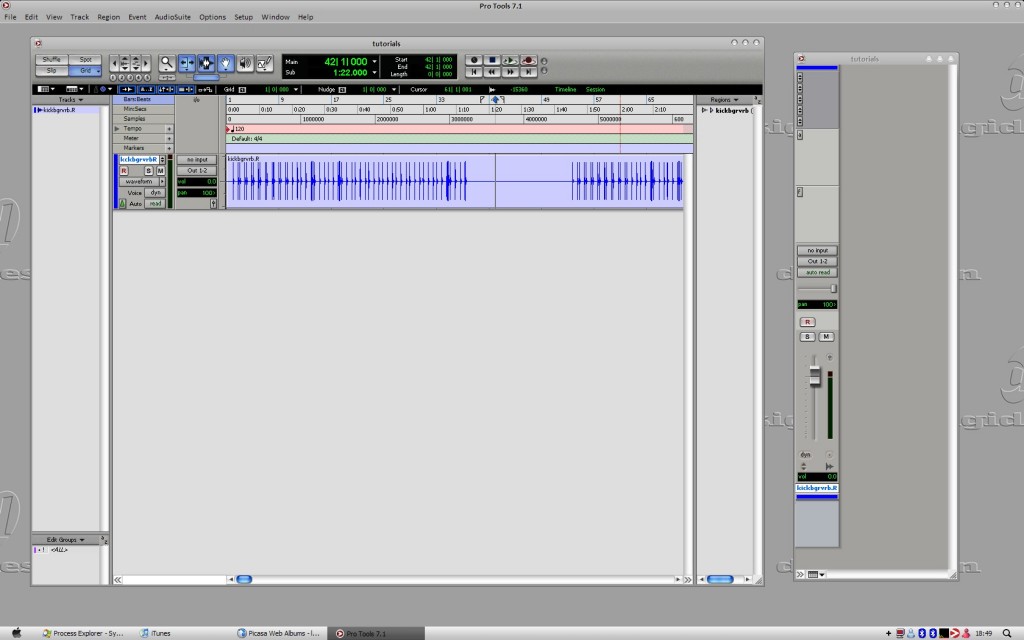
Task: Click the Selector tool icon
Action: click(206, 63)
